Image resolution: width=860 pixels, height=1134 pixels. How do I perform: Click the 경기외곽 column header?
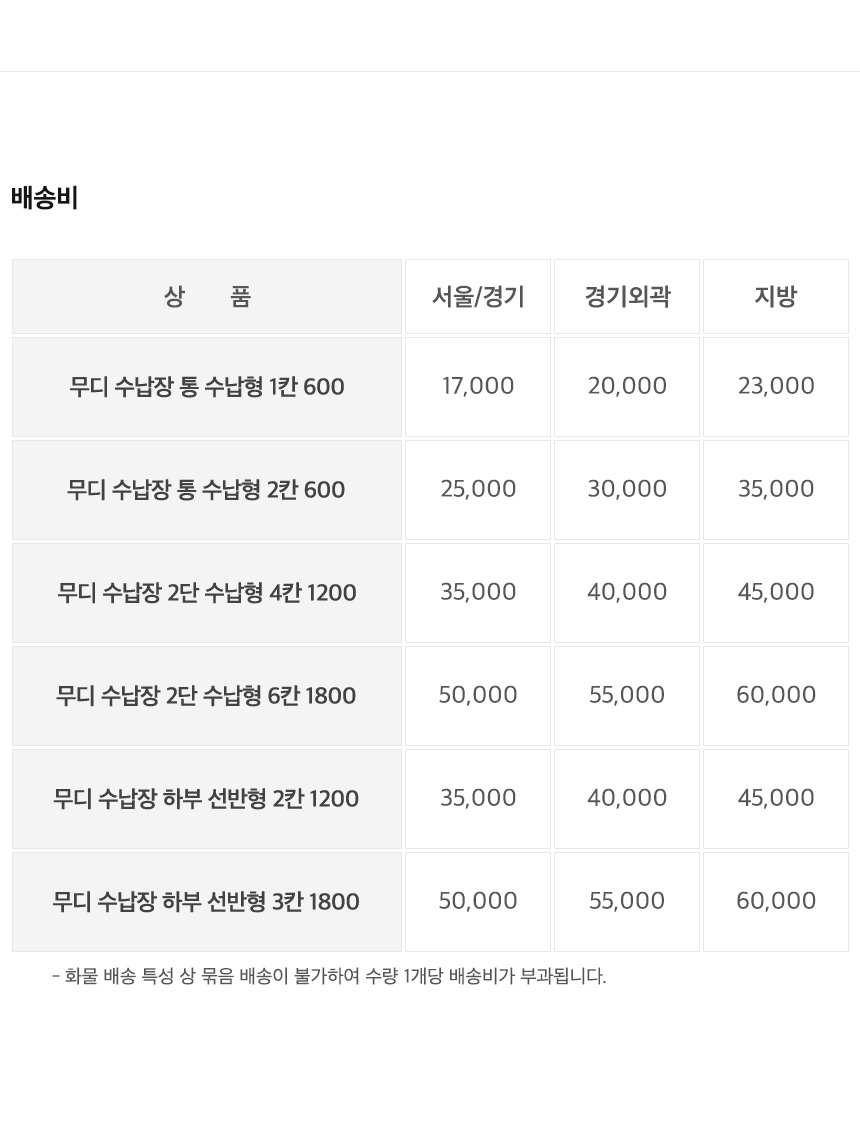[x=627, y=297]
